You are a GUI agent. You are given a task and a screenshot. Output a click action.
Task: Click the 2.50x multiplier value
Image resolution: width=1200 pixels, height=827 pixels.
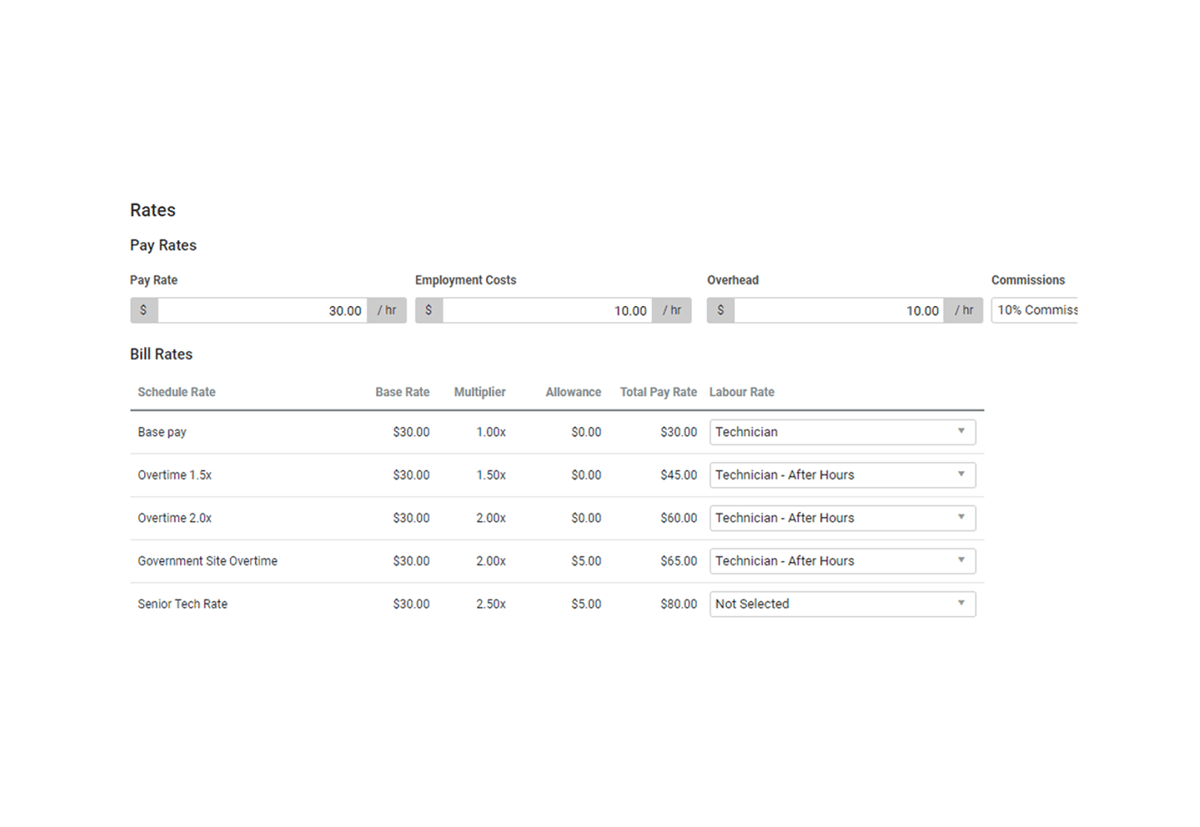pyautogui.click(x=490, y=604)
